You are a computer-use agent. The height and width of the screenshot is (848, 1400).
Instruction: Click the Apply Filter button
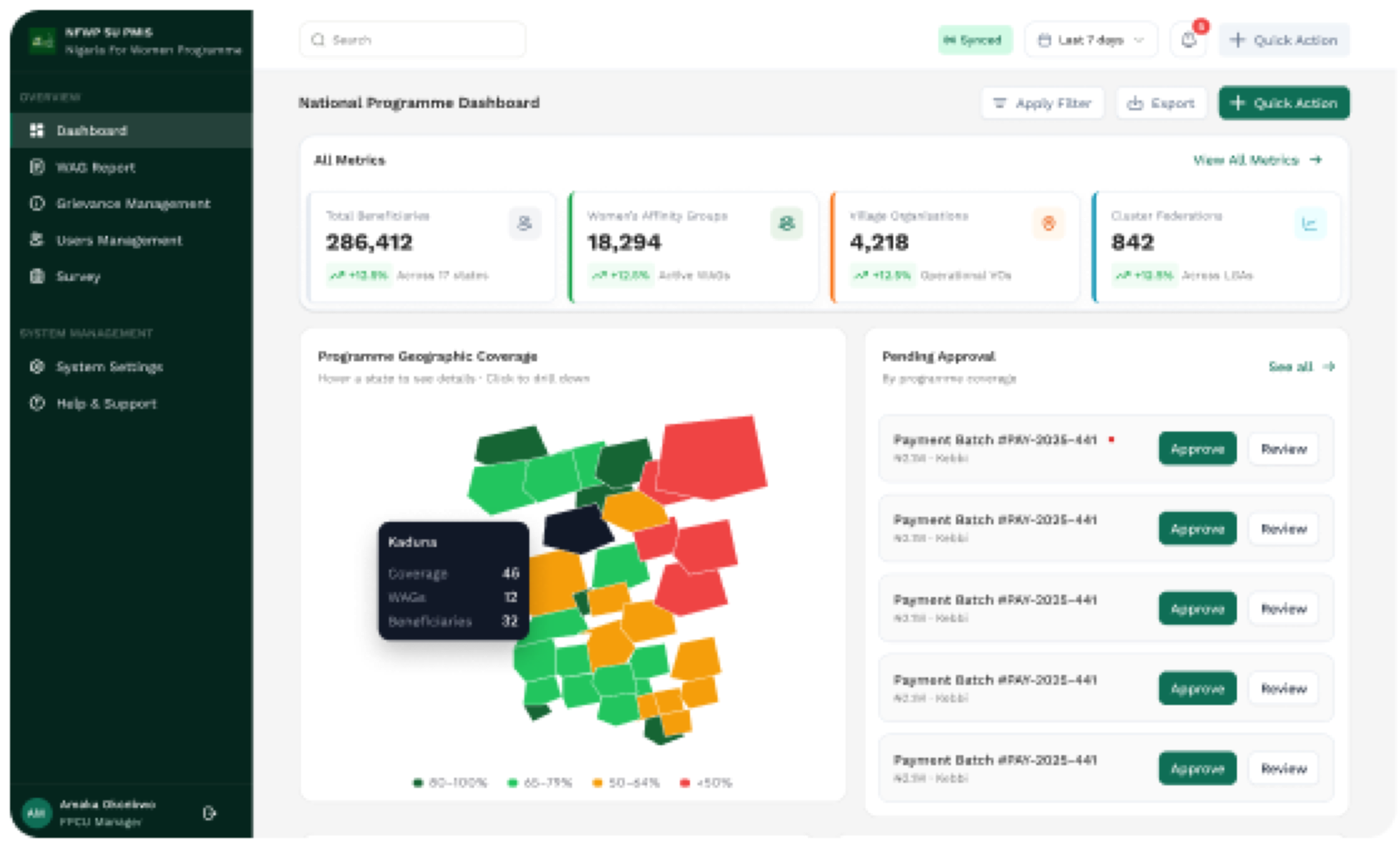(1042, 103)
